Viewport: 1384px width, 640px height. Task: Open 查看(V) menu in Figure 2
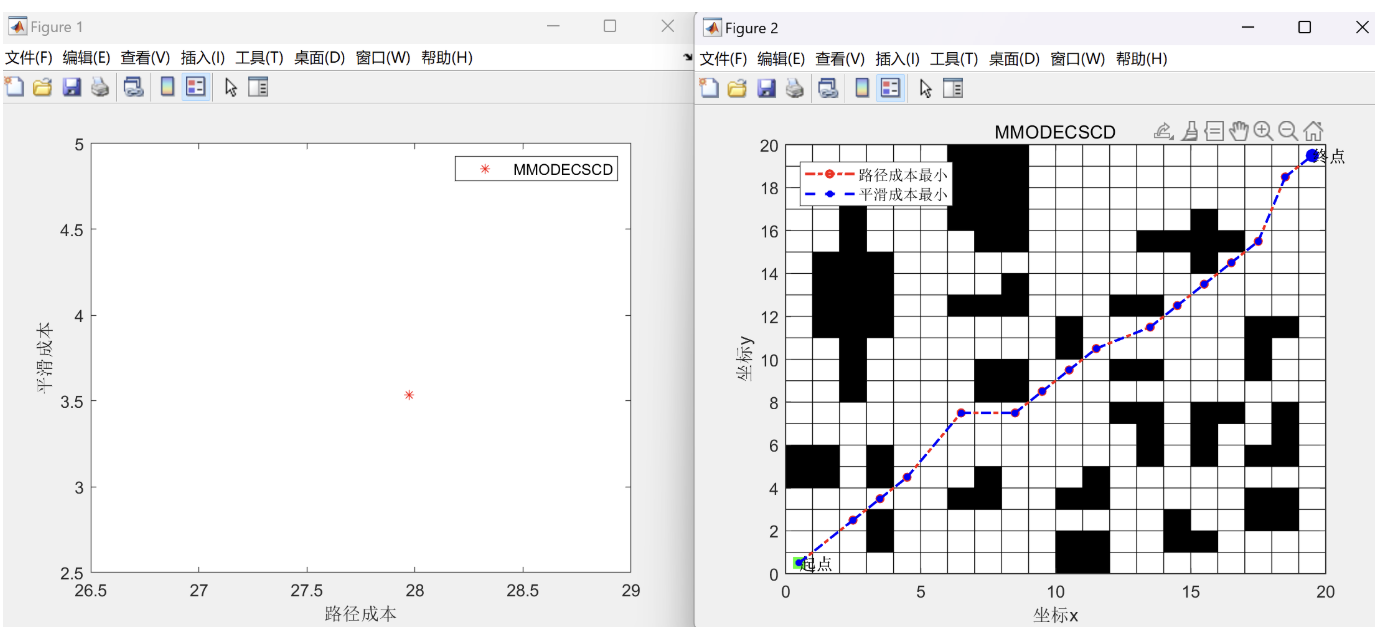841,59
